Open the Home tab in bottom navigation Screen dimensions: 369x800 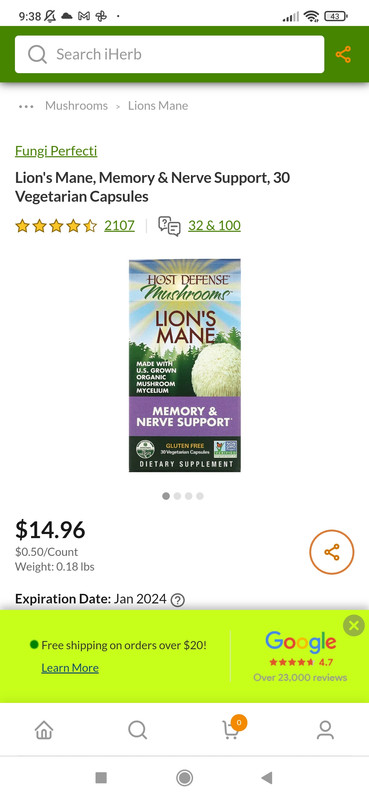(x=44, y=730)
